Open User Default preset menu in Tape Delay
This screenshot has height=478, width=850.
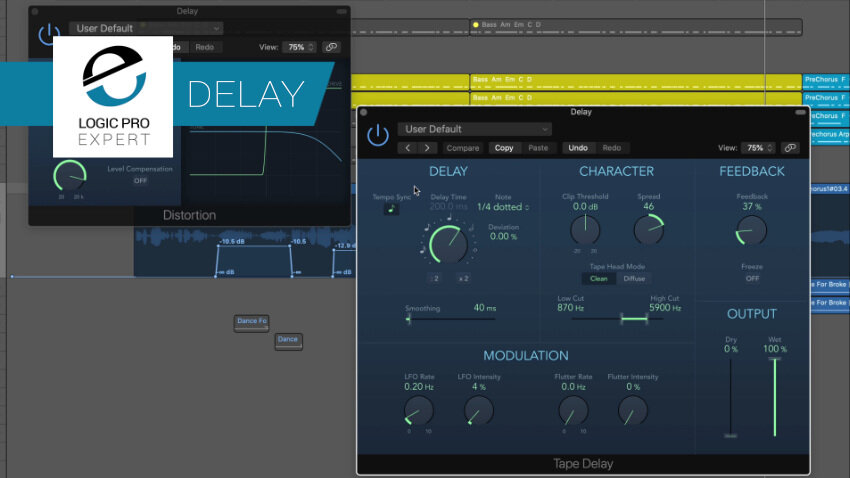474,129
